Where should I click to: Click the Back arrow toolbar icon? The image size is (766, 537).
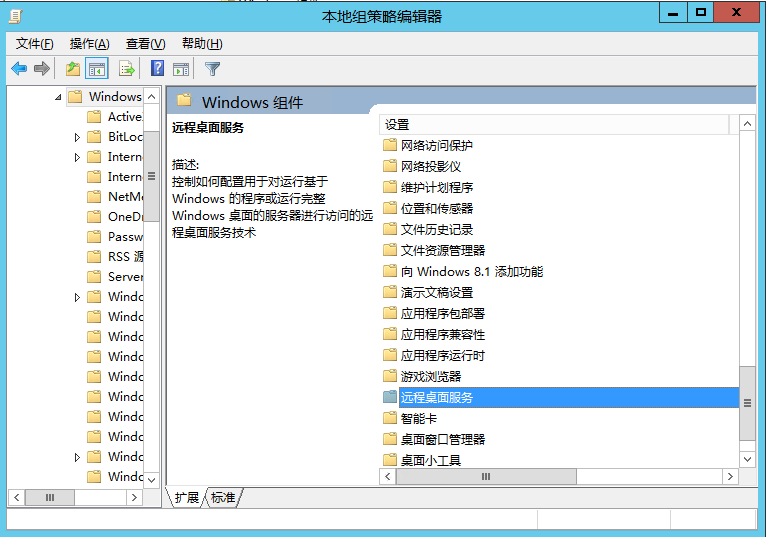[x=19, y=69]
